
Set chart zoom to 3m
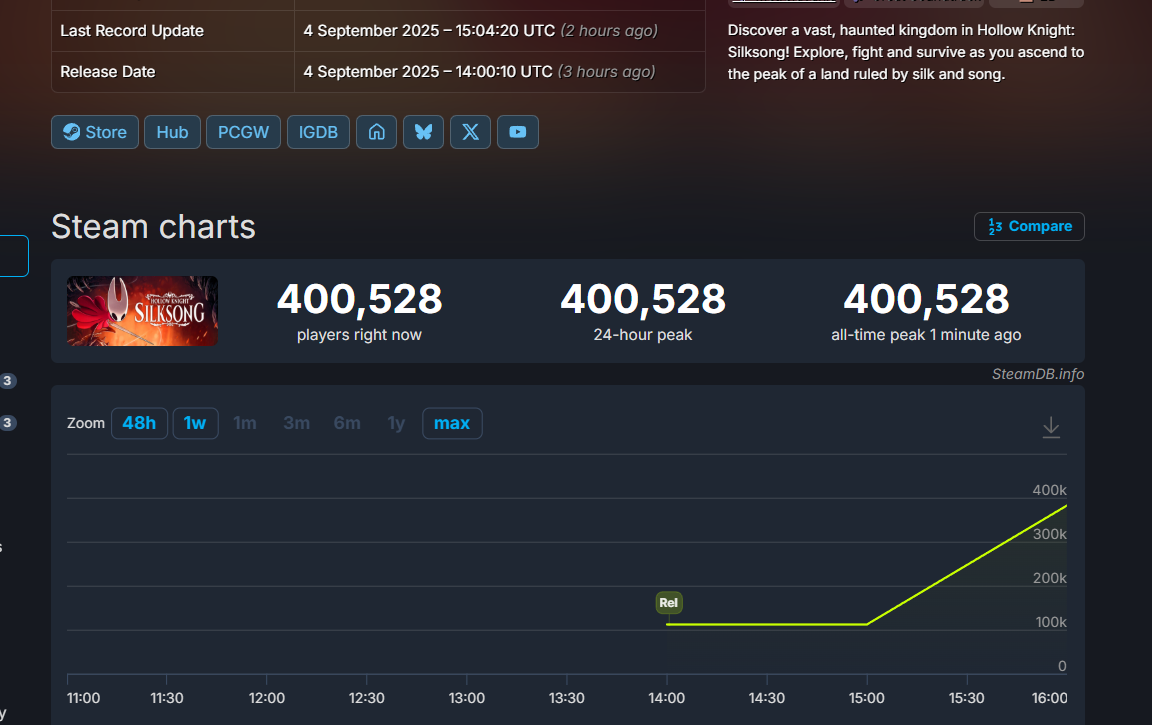[x=297, y=423]
